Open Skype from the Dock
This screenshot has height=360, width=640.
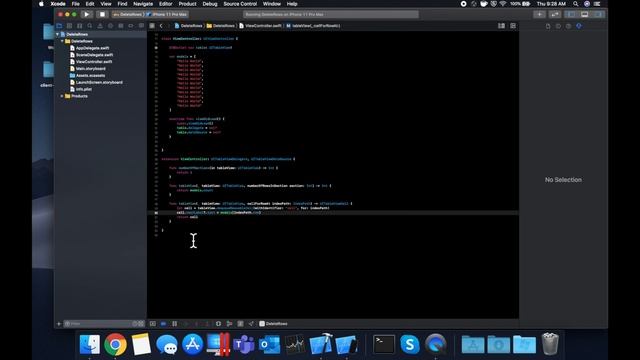409,344
